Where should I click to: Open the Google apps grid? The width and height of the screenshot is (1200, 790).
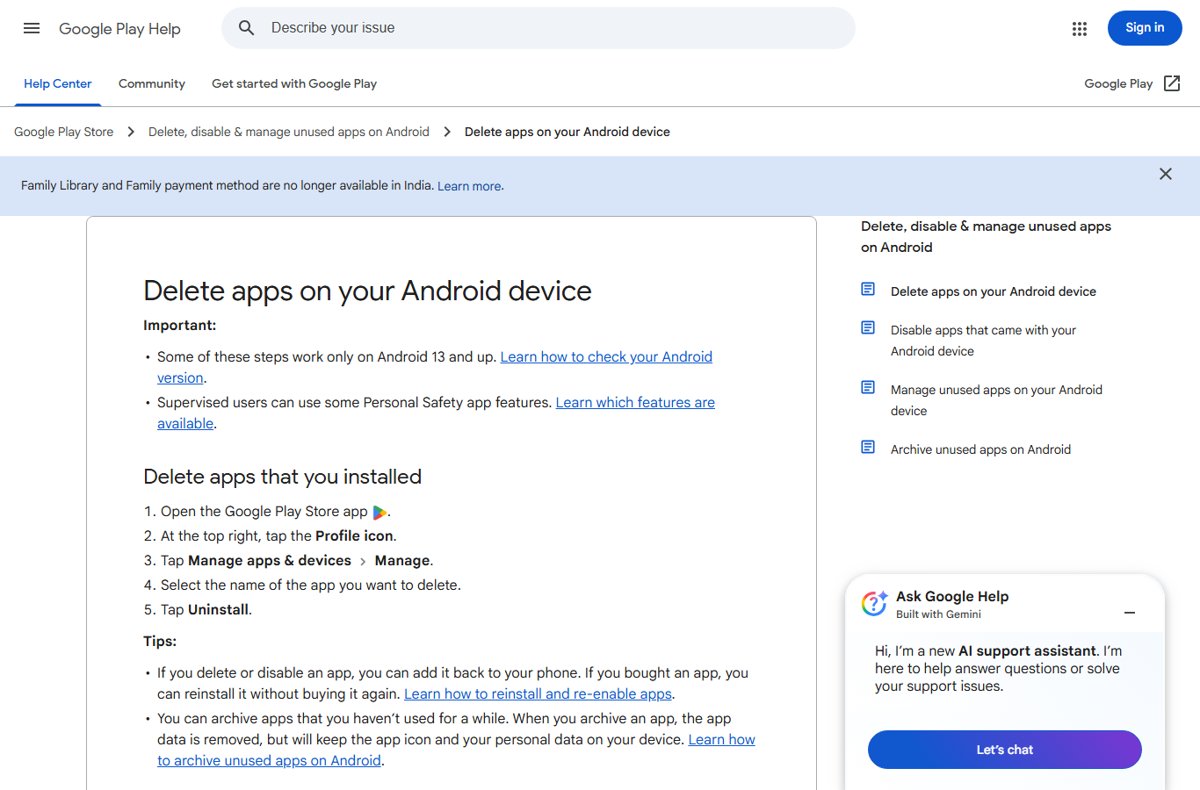click(1079, 29)
